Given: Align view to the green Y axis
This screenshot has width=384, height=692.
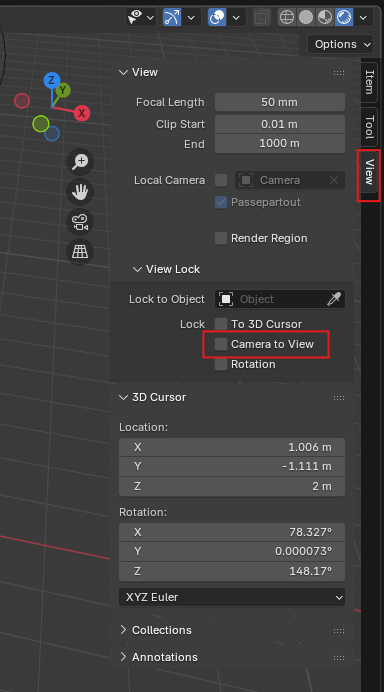Looking at the screenshot, I should [63, 90].
